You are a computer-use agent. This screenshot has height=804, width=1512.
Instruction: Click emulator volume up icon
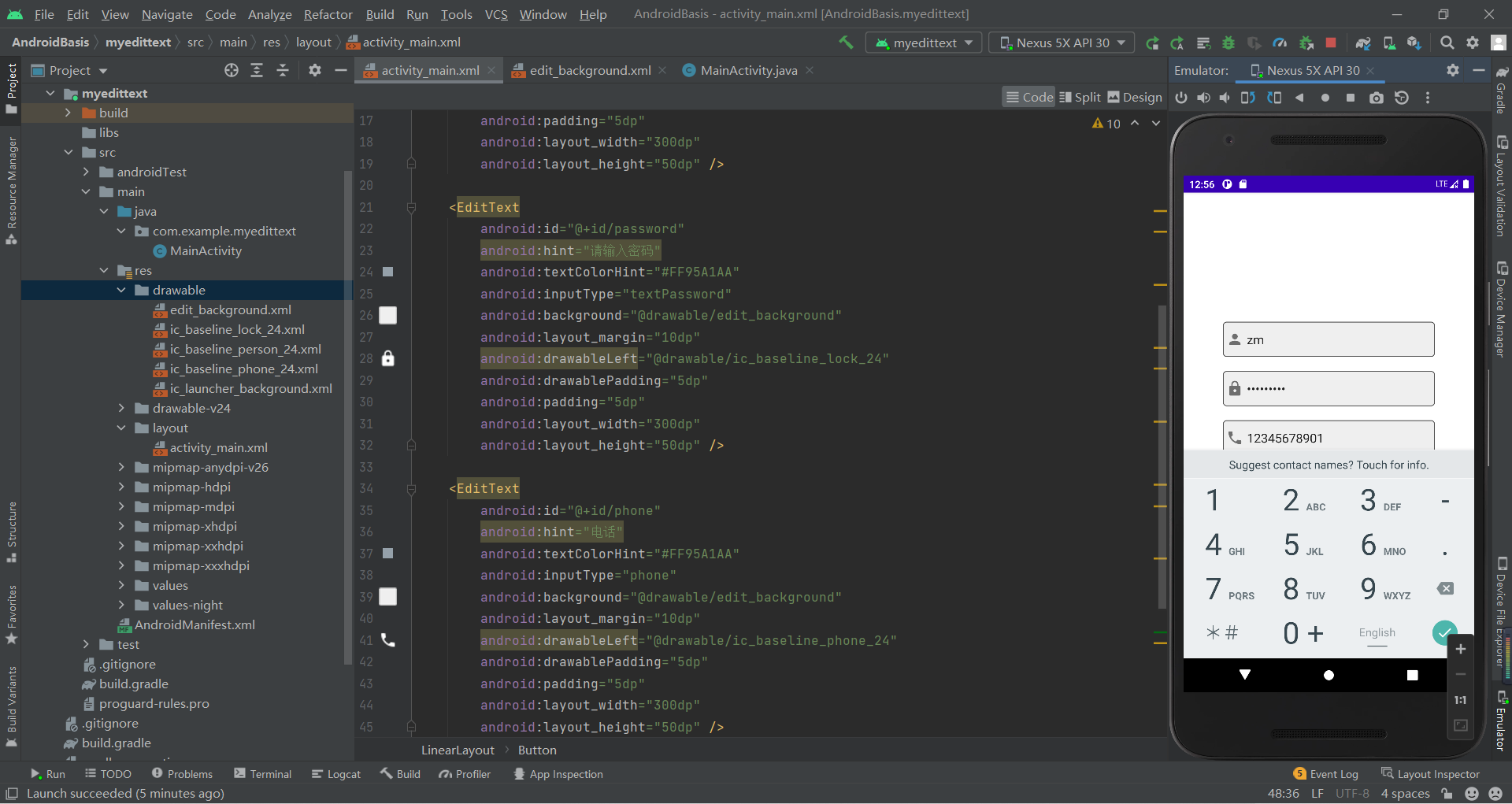(x=1203, y=98)
